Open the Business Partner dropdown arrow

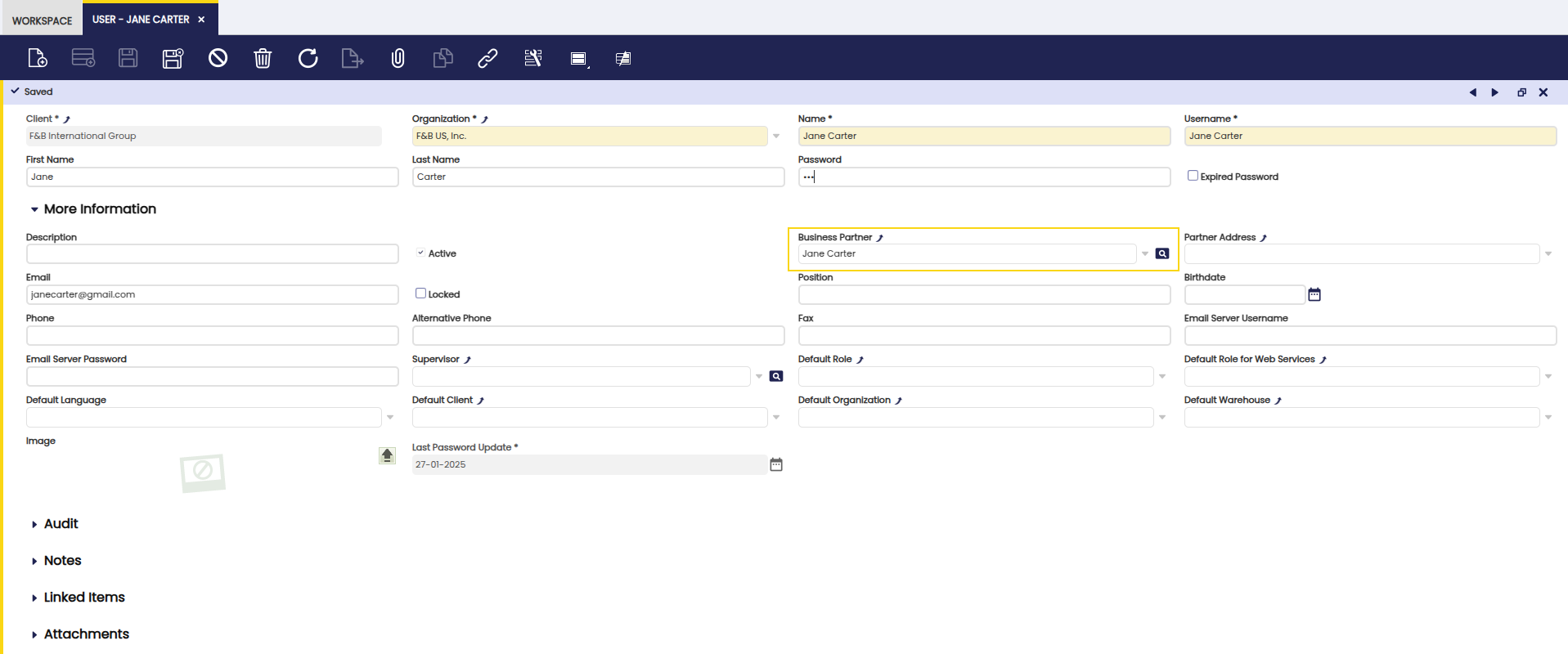point(1145,253)
